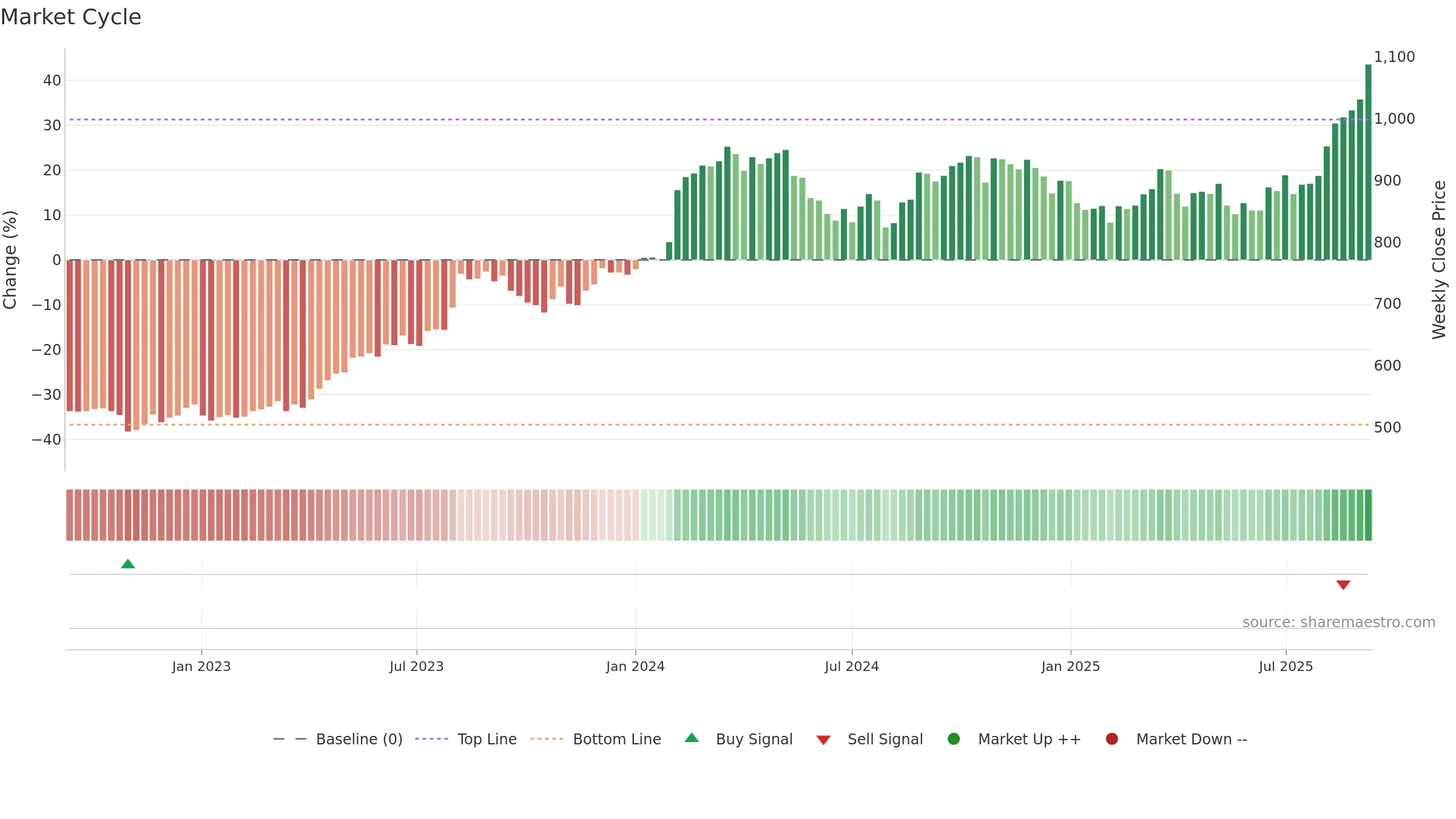Click the Jan 2023 axis label
Image resolution: width=1456 pixels, height=819 pixels.
point(201,667)
